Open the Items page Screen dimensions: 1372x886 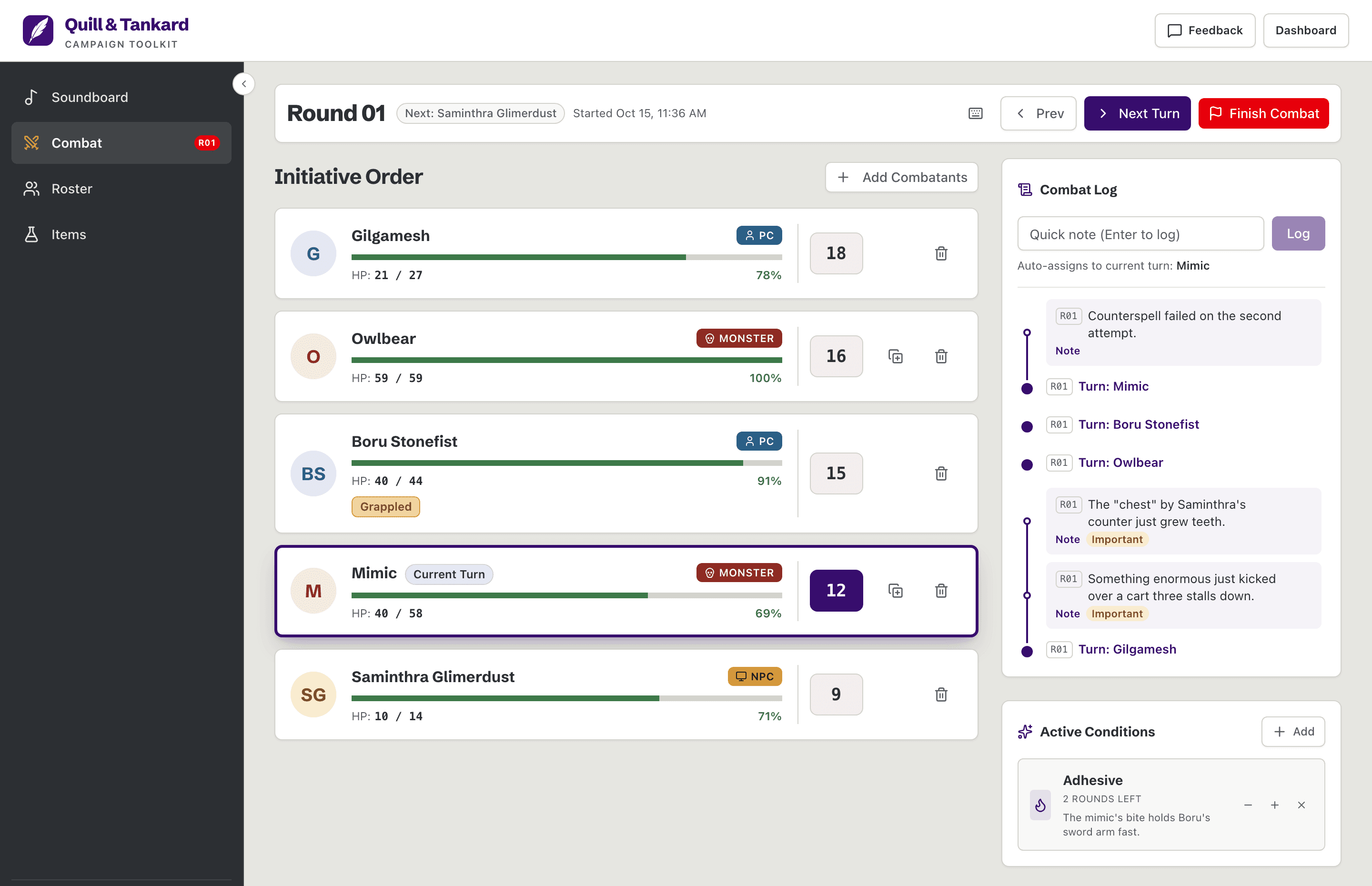click(x=121, y=234)
